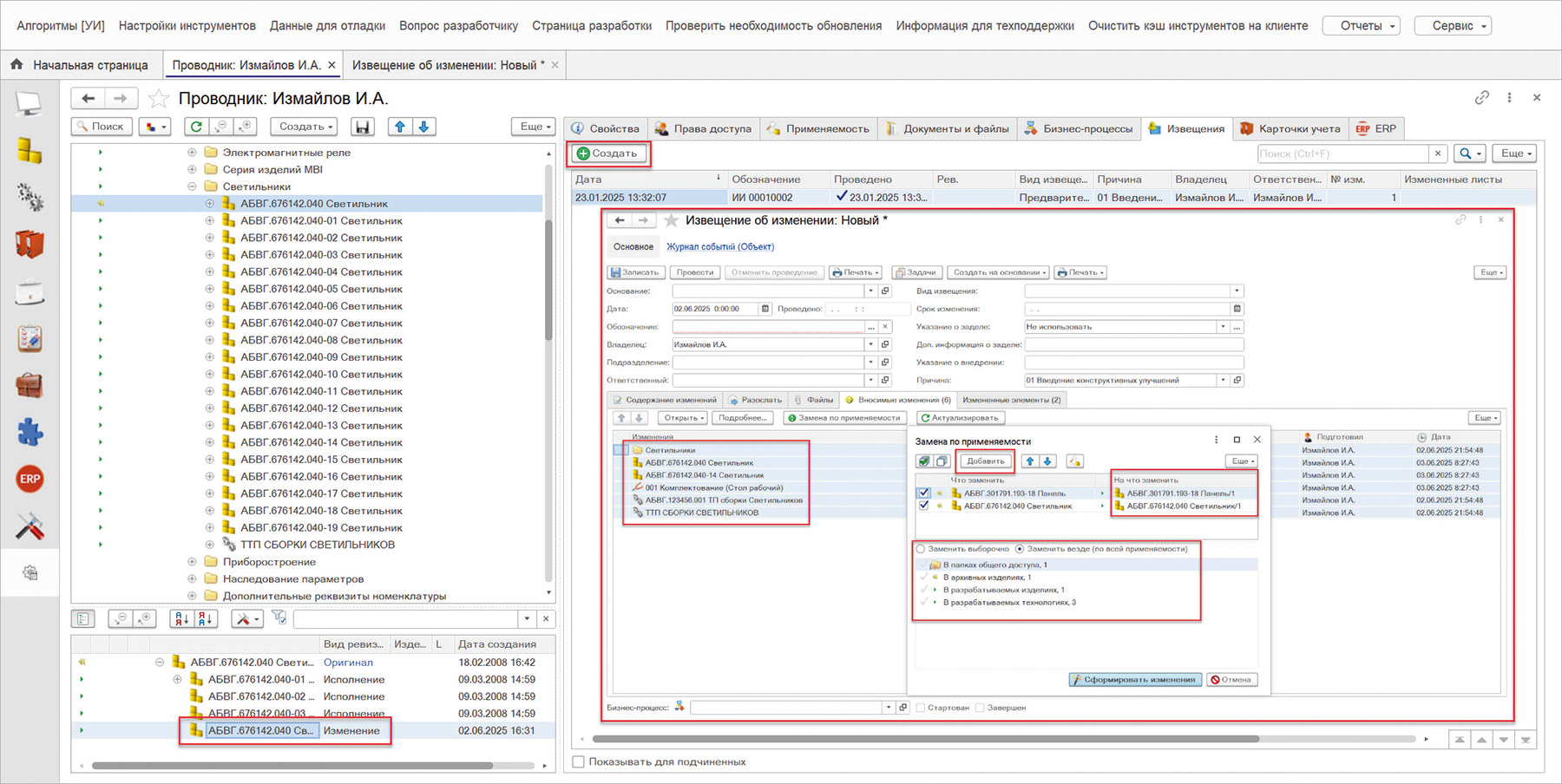This screenshot has height=784, width=1562.
Task: Open calendar picker next to Дата field
Action: [x=765, y=309]
